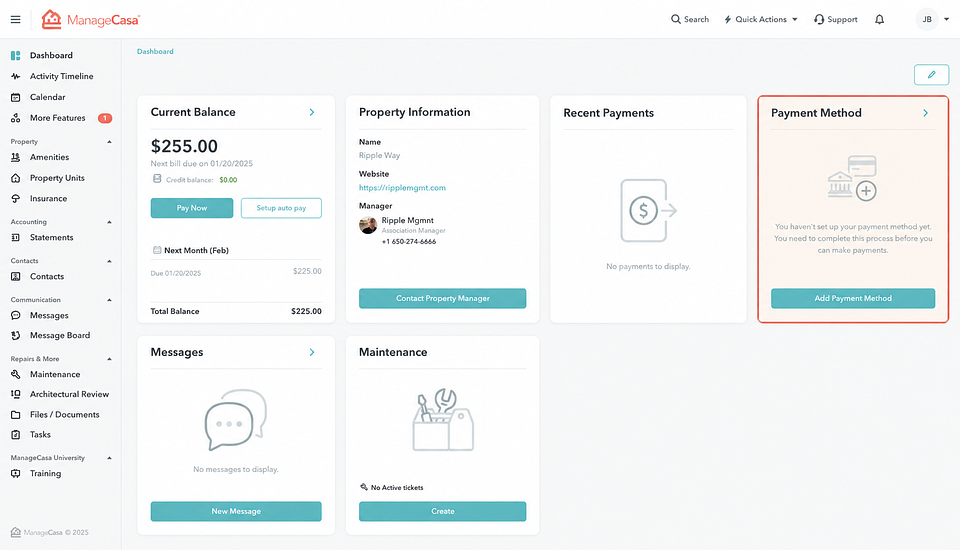
Task: Click the manager phone number +1 650-274-6666
Action: [409, 241]
